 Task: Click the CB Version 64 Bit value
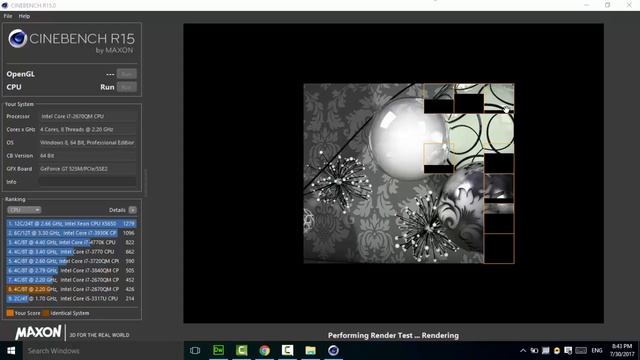click(x=88, y=156)
